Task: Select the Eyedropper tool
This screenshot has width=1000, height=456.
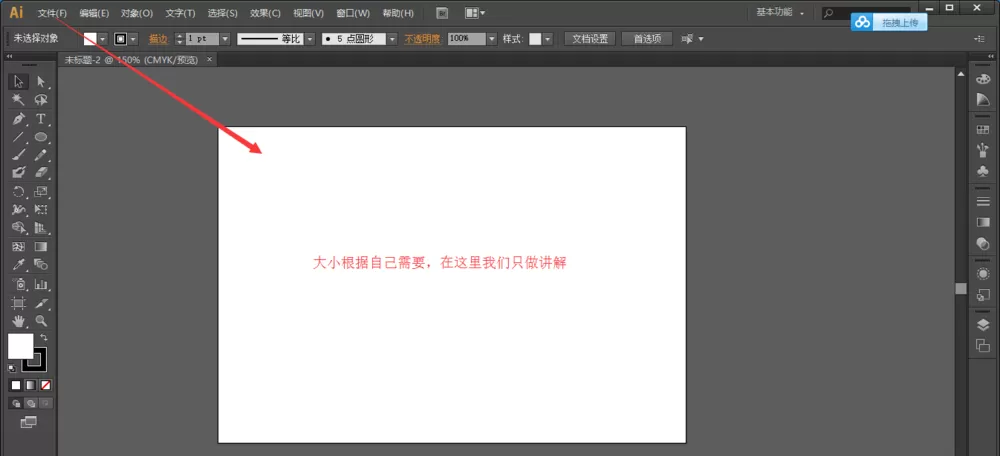Action: point(18,264)
